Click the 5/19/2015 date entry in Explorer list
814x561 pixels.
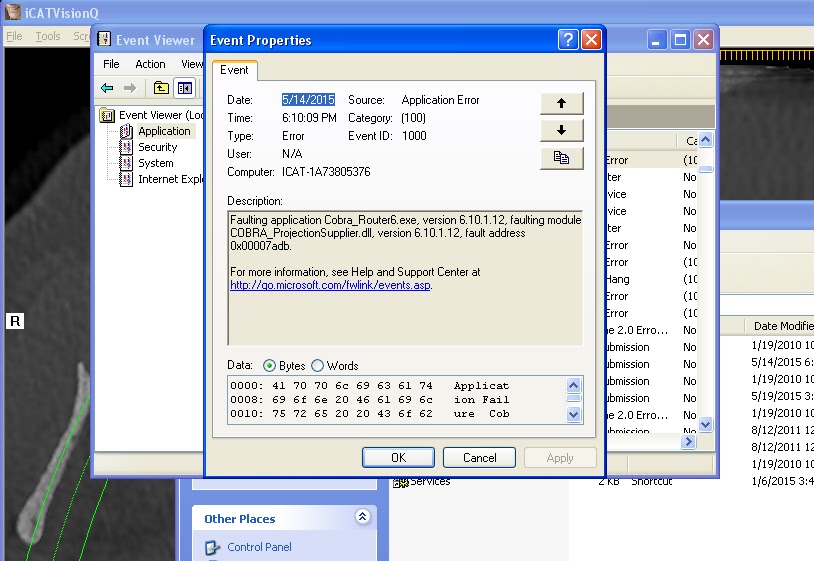(x=782, y=396)
